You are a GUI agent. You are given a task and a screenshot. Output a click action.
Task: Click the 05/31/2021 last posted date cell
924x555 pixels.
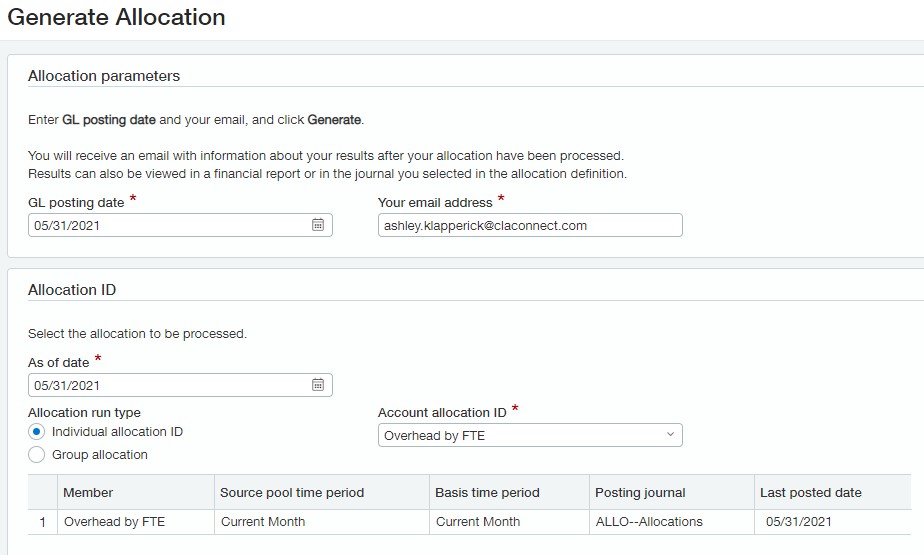pyautogui.click(x=798, y=521)
